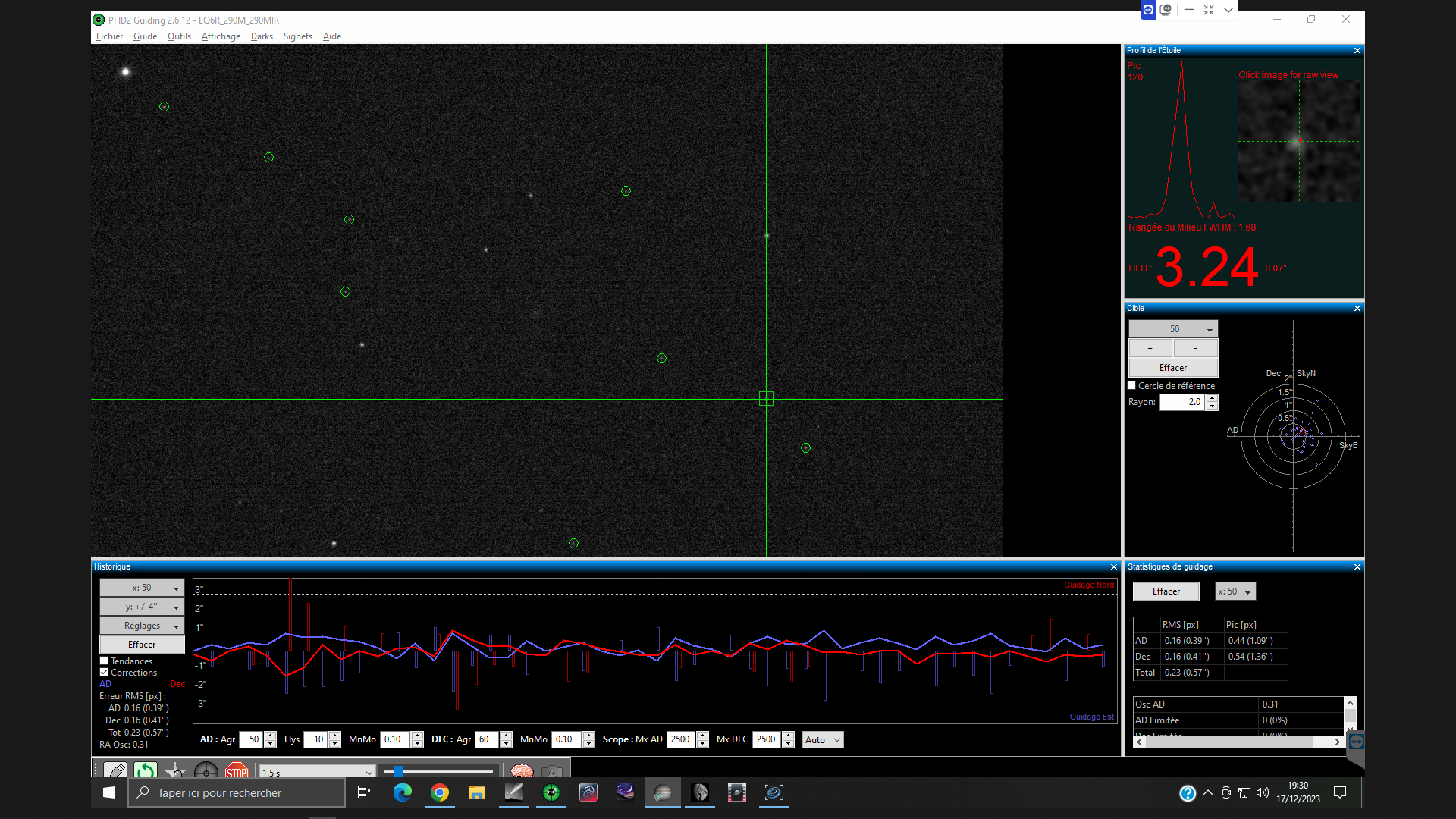Image resolution: width=1456 pixels, height=819 pixels.
Task: Open the notification center icon
Action: coord(1340,792)
